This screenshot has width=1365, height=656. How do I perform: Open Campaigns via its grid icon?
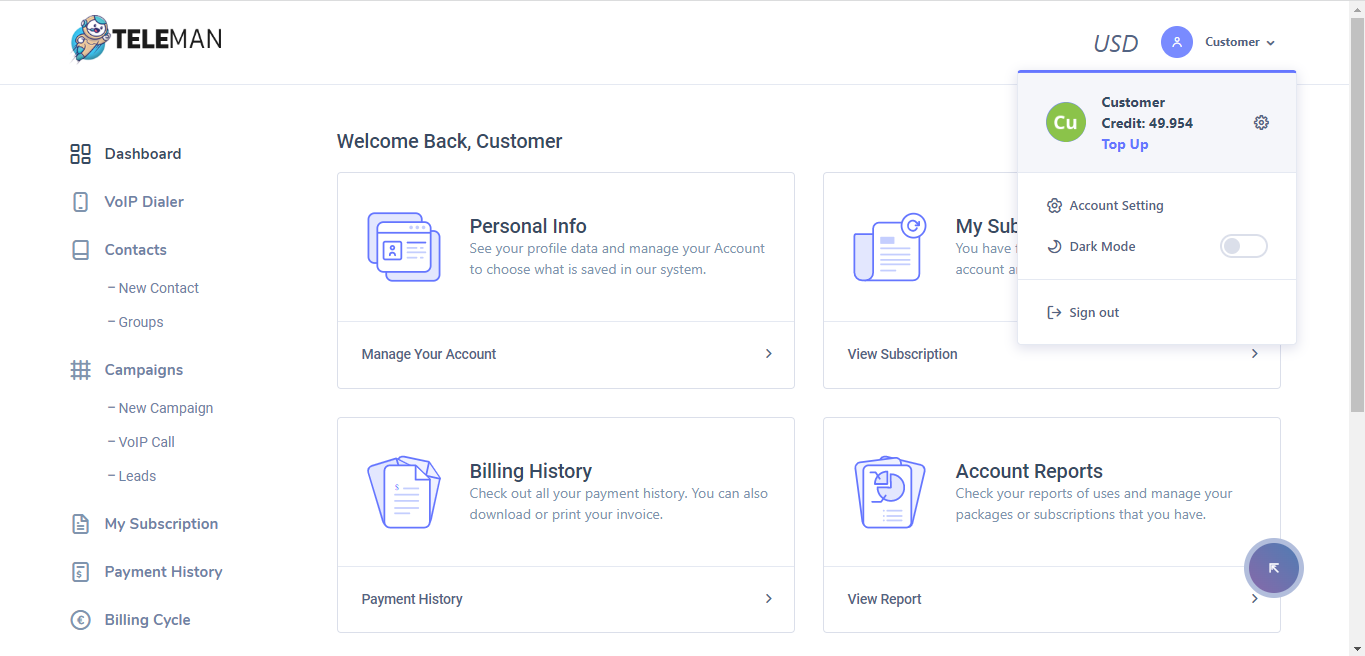tap(80, 369)
